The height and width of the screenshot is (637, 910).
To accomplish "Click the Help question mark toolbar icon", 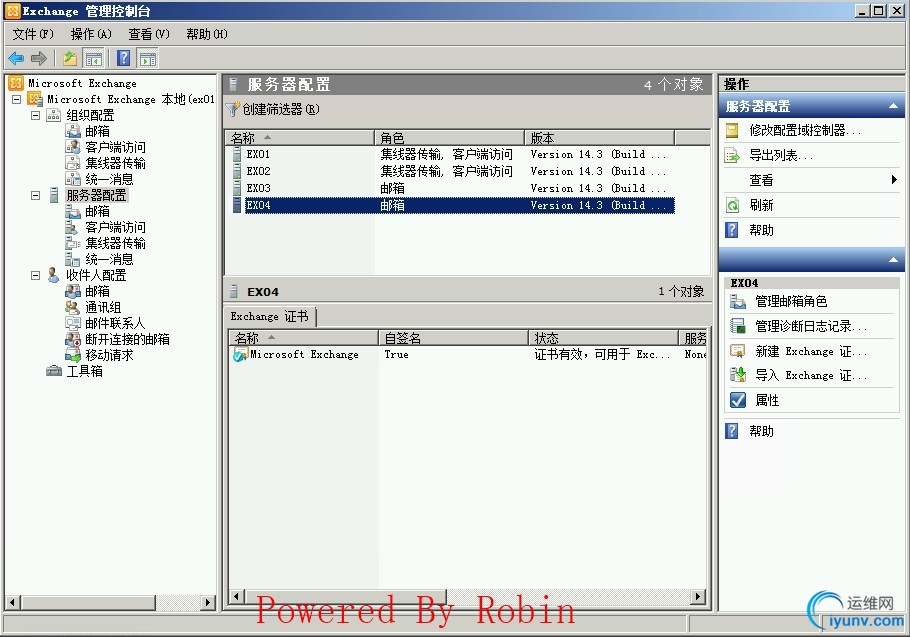I will 124,58.
